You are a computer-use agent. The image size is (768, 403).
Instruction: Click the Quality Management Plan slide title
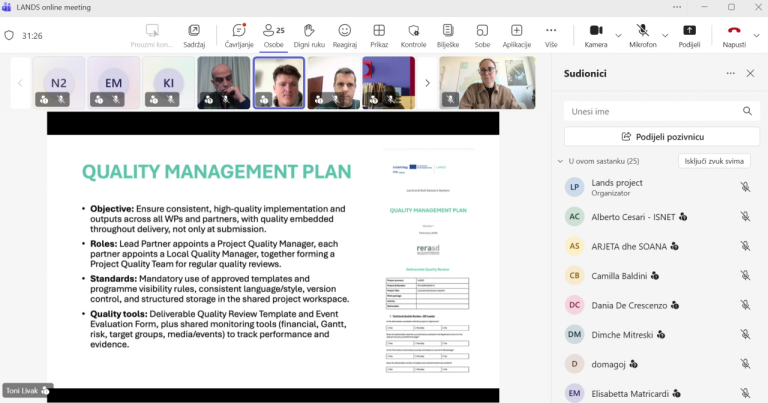point(216,172)
